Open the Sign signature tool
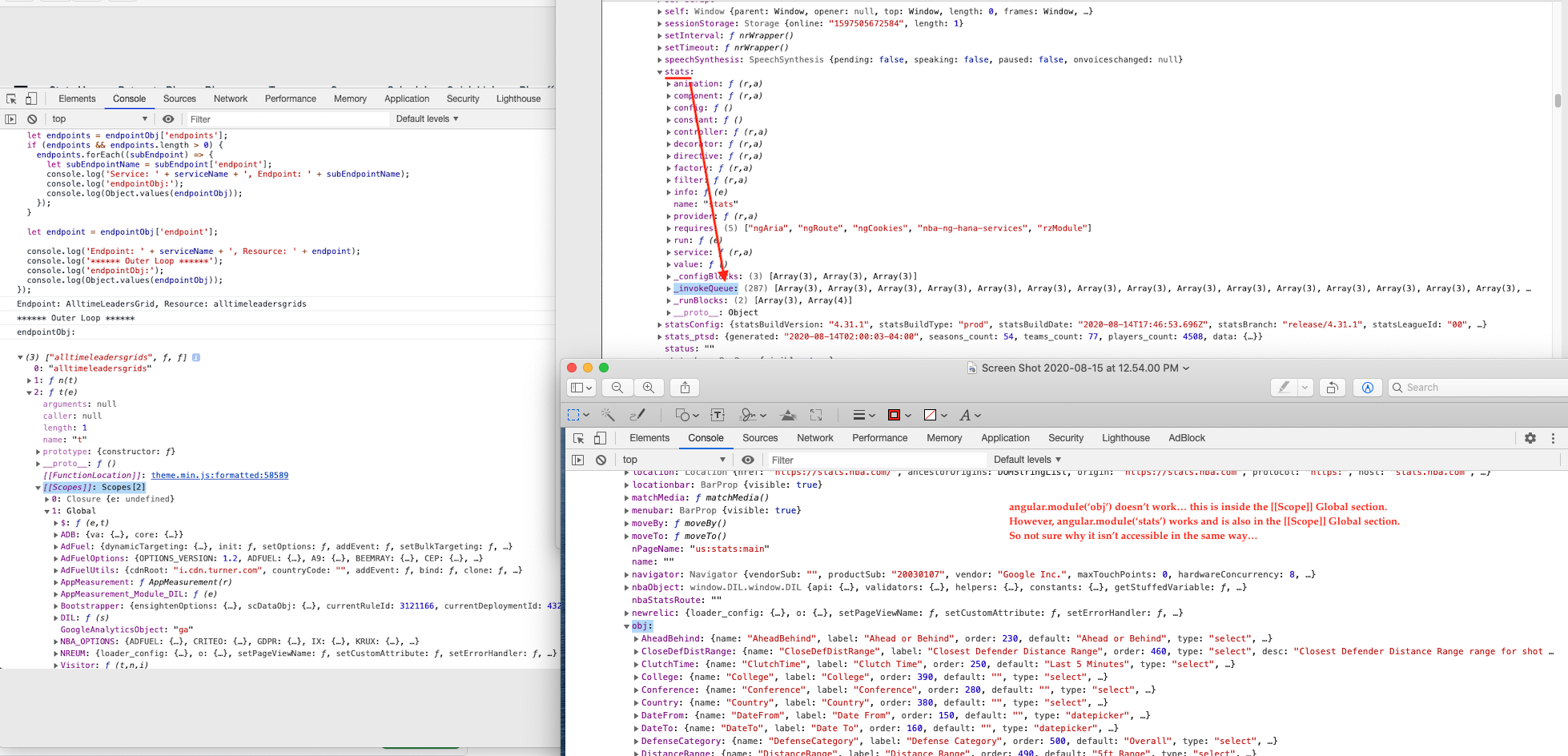The width and height of the screenshot is (1568, 756). click(753, 415)
